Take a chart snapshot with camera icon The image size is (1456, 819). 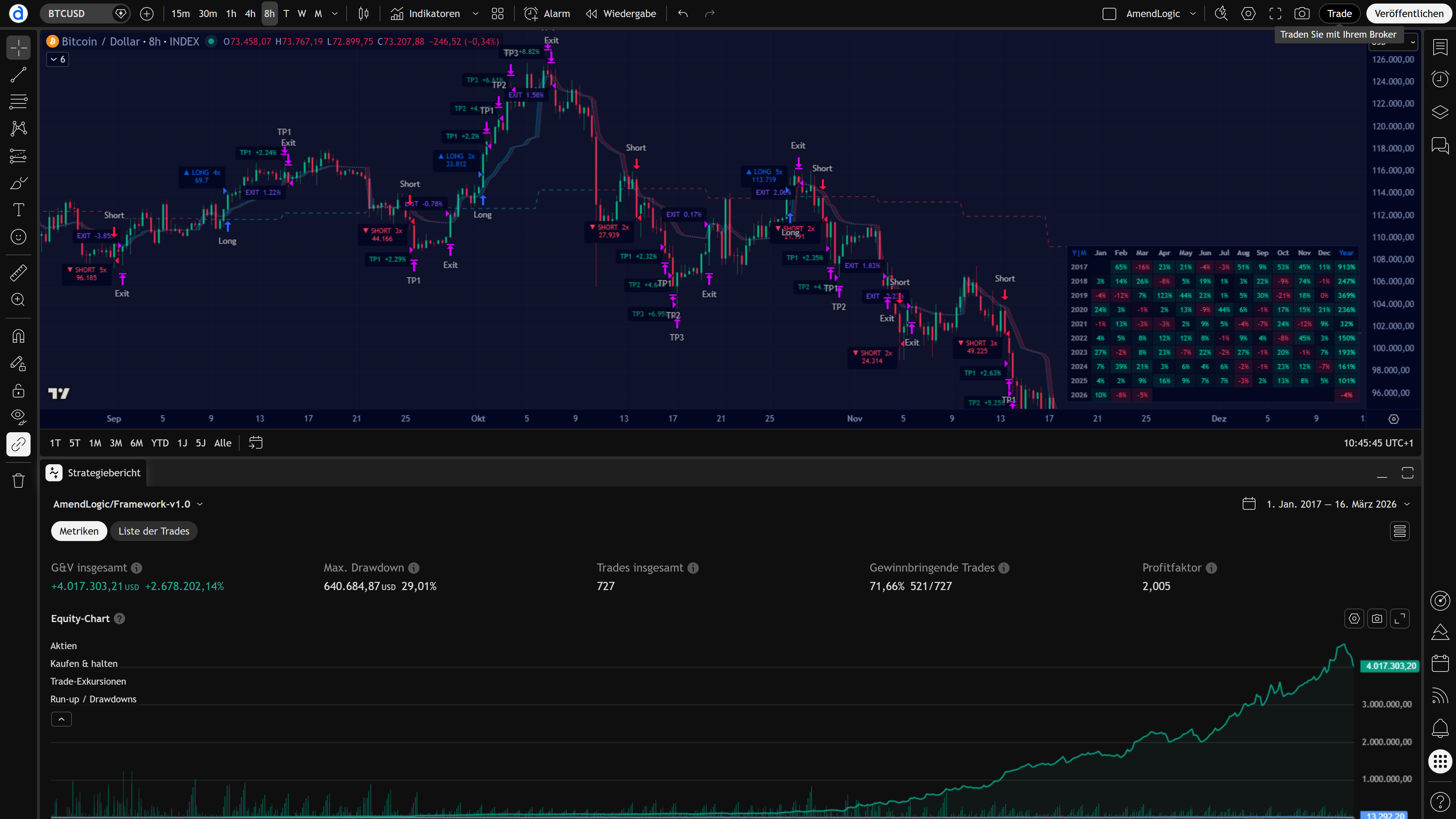(1302, 14)
